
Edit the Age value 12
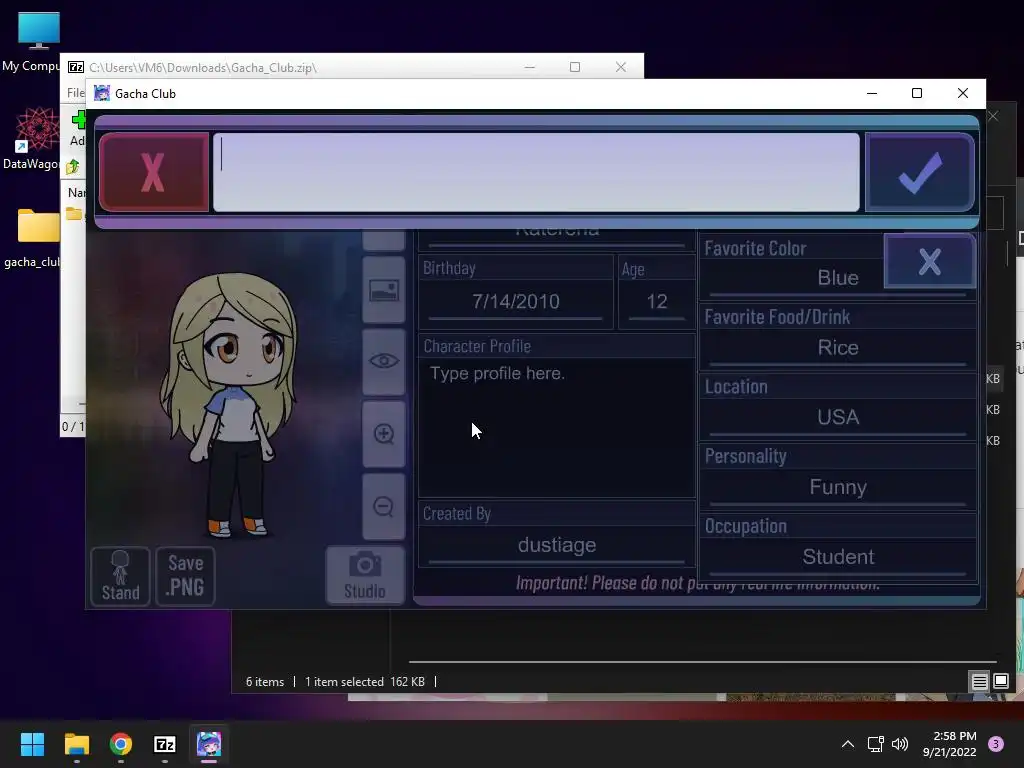click(656, 302)
